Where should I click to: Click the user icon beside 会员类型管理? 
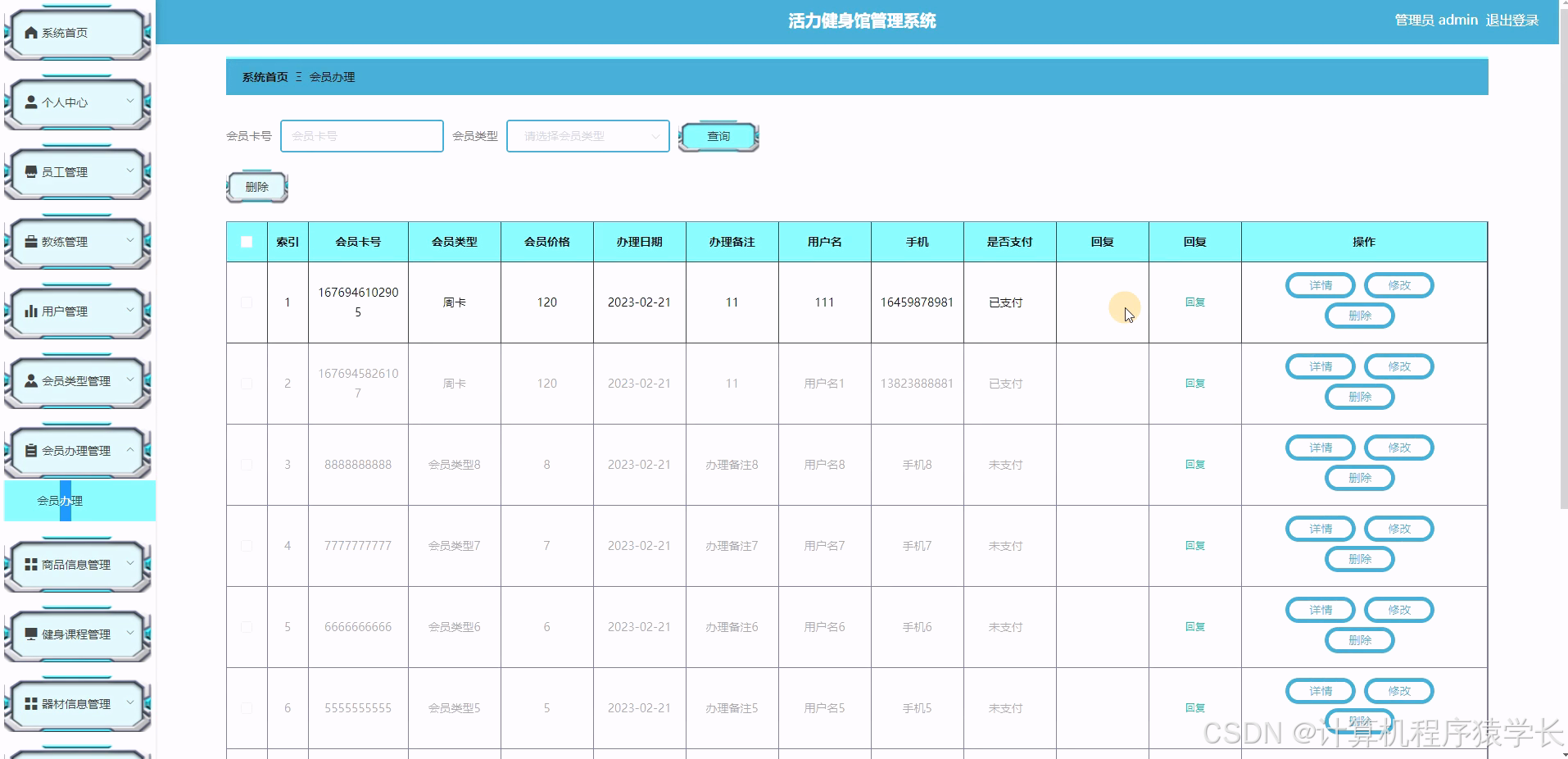31,381
